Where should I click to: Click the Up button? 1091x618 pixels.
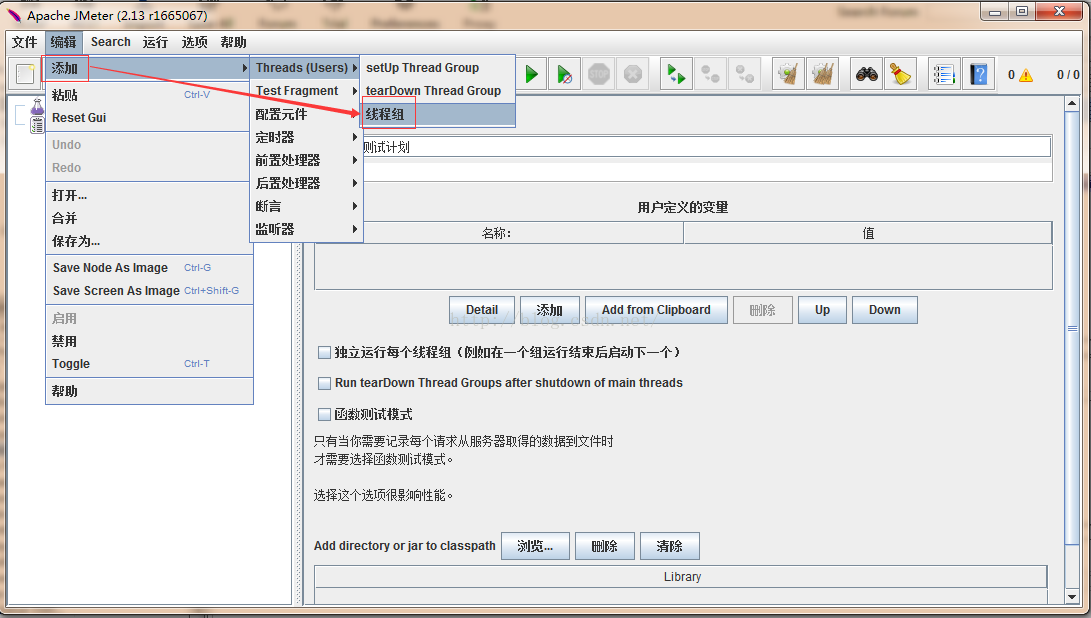pyautogui.click(x=822, y=310)
